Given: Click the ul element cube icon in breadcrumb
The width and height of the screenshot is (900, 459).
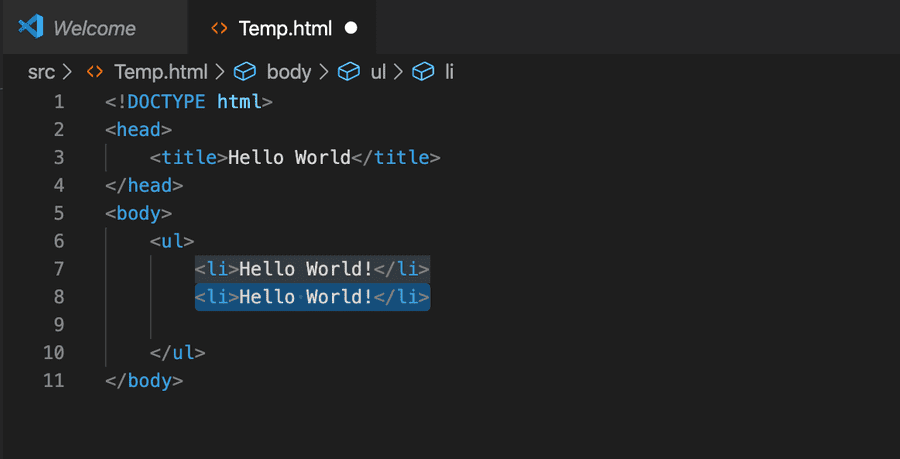Looking at the screenshot, I should 348,72.
